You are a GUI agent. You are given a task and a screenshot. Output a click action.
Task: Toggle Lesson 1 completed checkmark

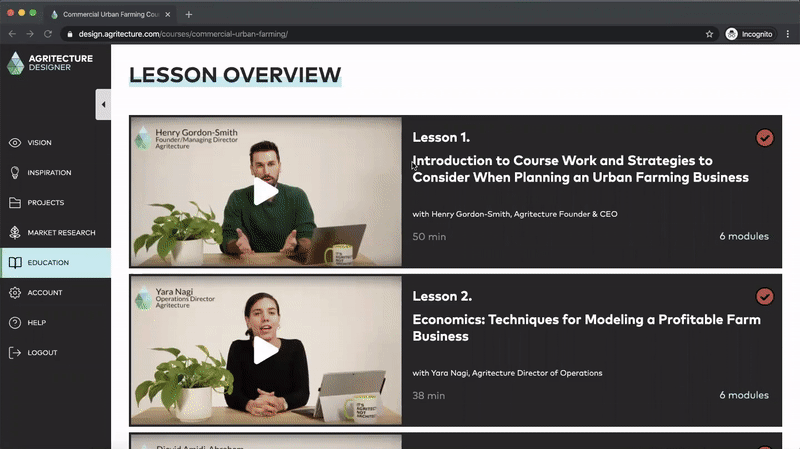[x=764, y=138]
